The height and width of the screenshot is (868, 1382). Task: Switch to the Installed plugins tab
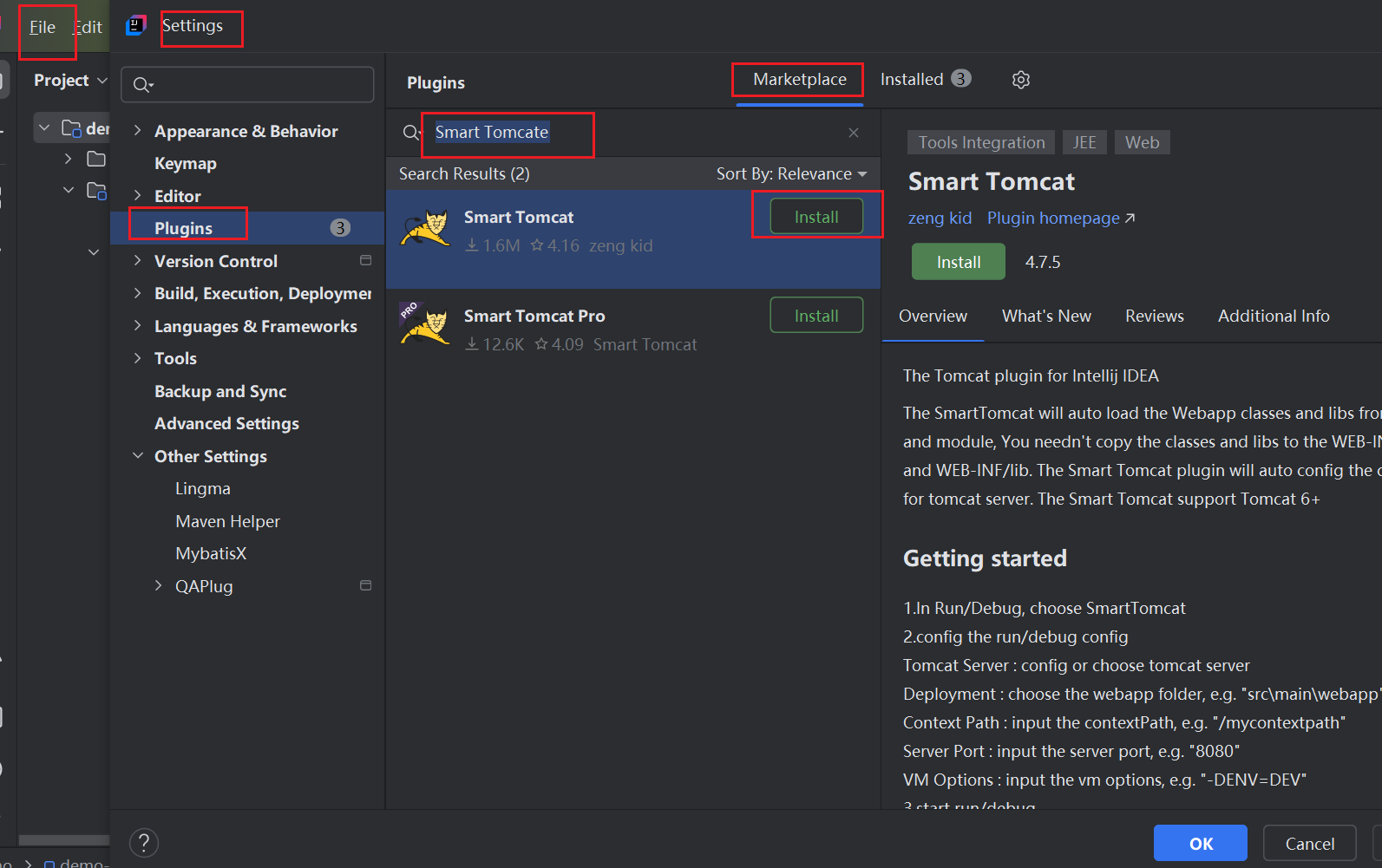pos(925,79)
